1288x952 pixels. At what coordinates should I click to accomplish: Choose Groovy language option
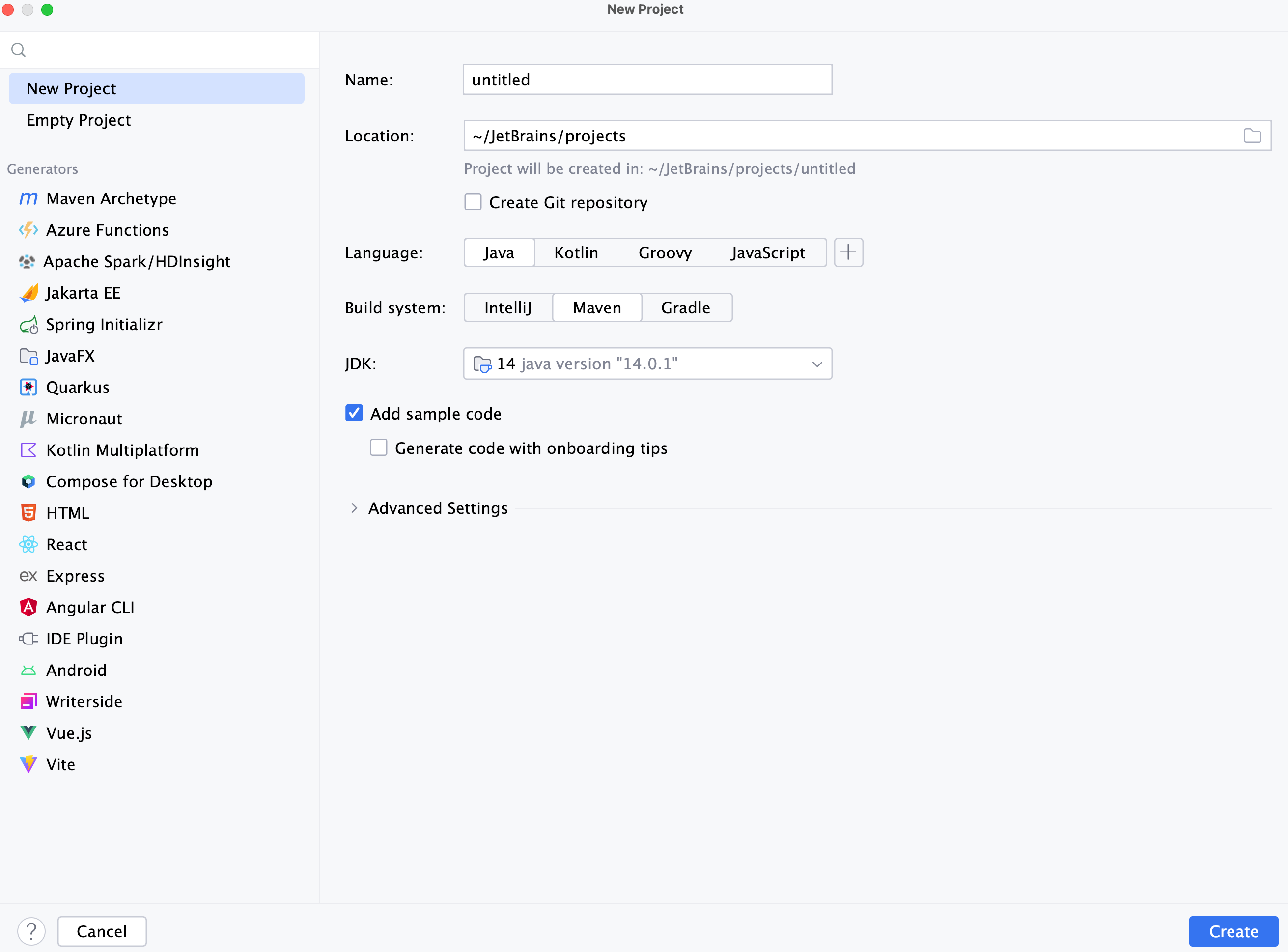pos(665,252)
